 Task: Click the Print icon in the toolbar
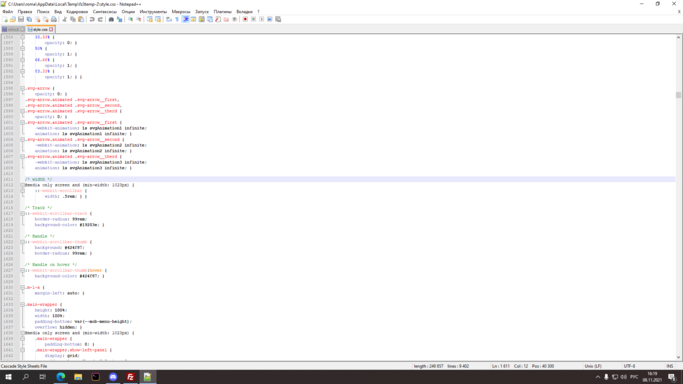point(54,19)
